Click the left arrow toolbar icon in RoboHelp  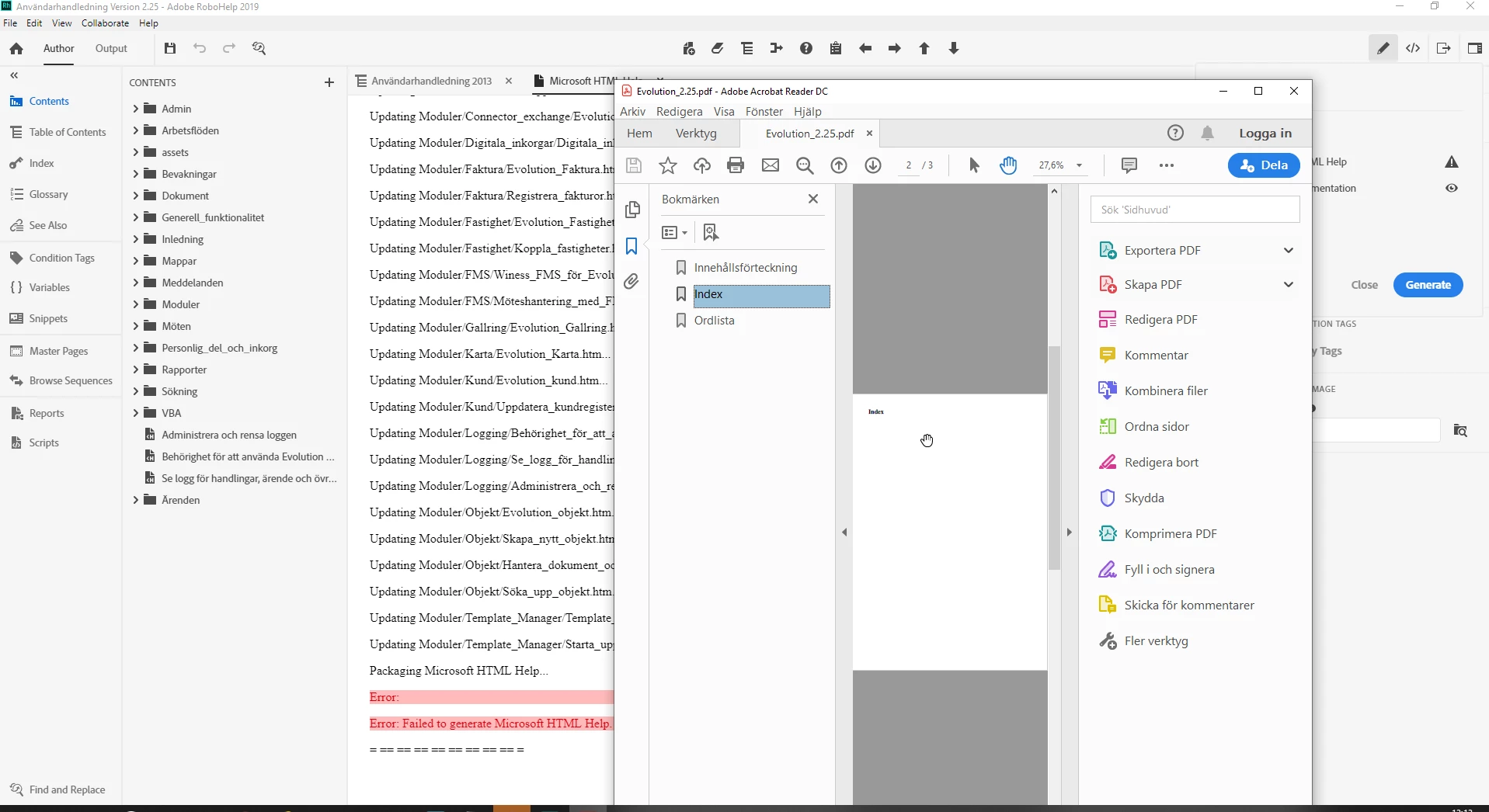[x=865, y=48]
